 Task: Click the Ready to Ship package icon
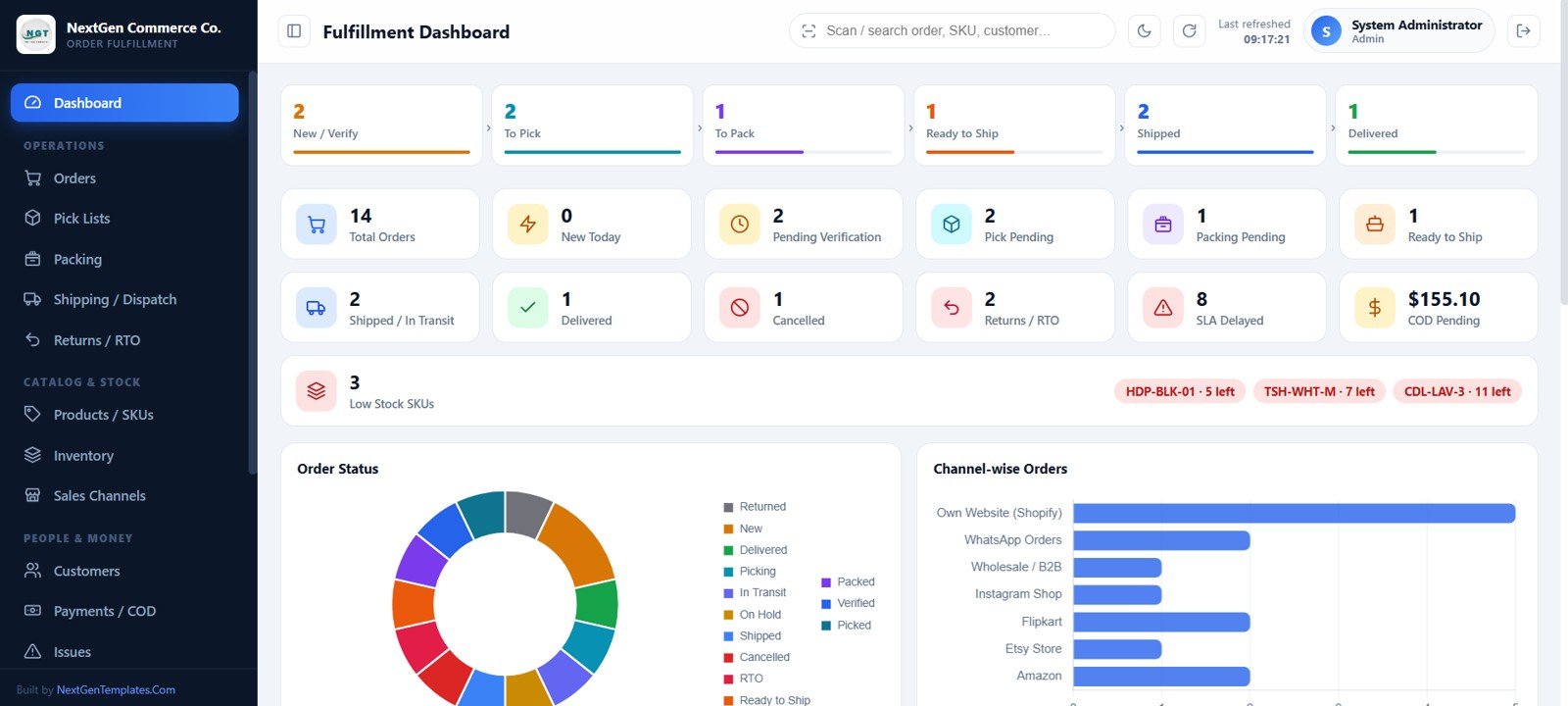click(x=1374, y=225)
